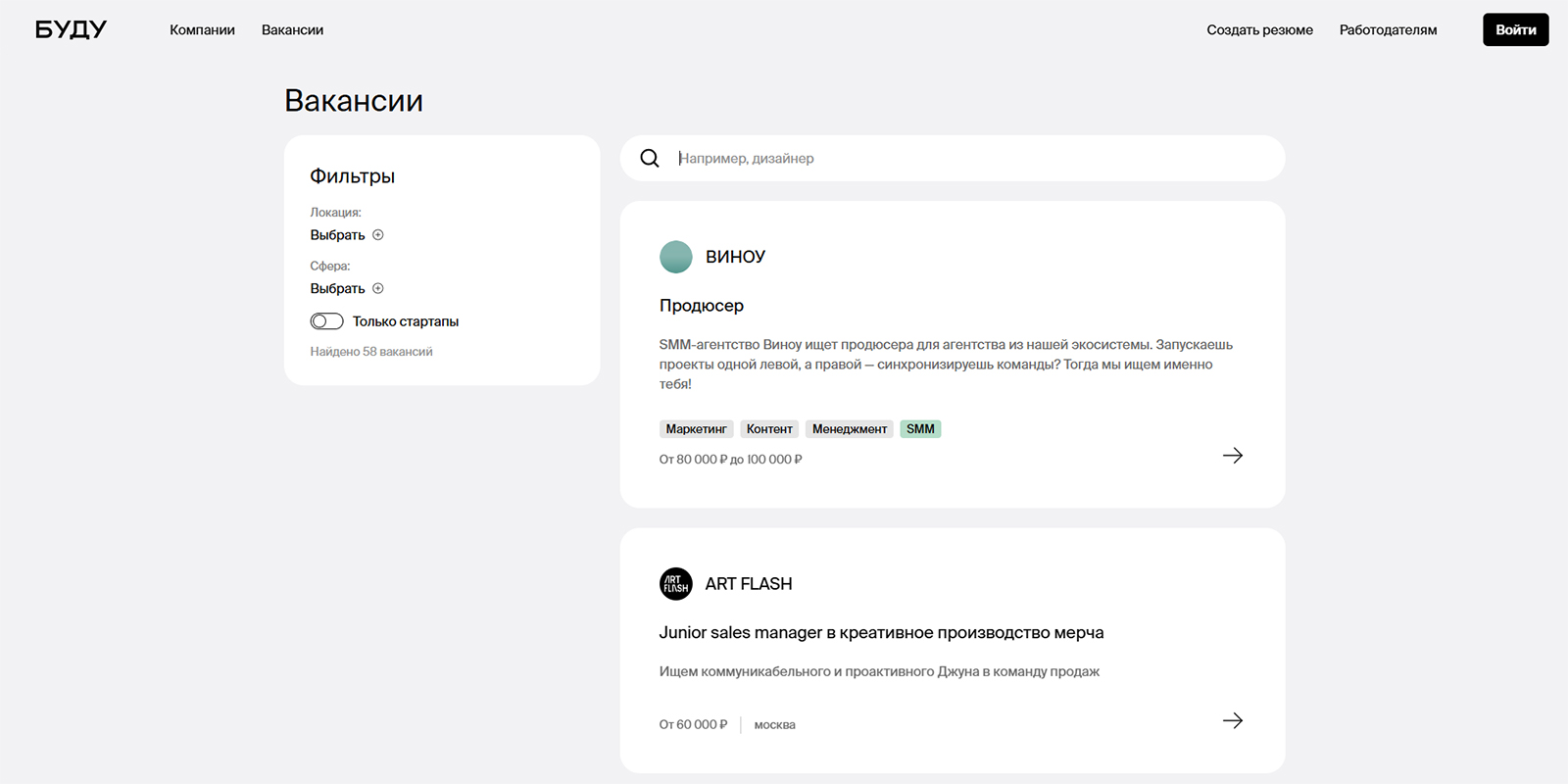Select the Маркетинг tag
This screenshot has width=1568, height=784.
tap(696, 429)
